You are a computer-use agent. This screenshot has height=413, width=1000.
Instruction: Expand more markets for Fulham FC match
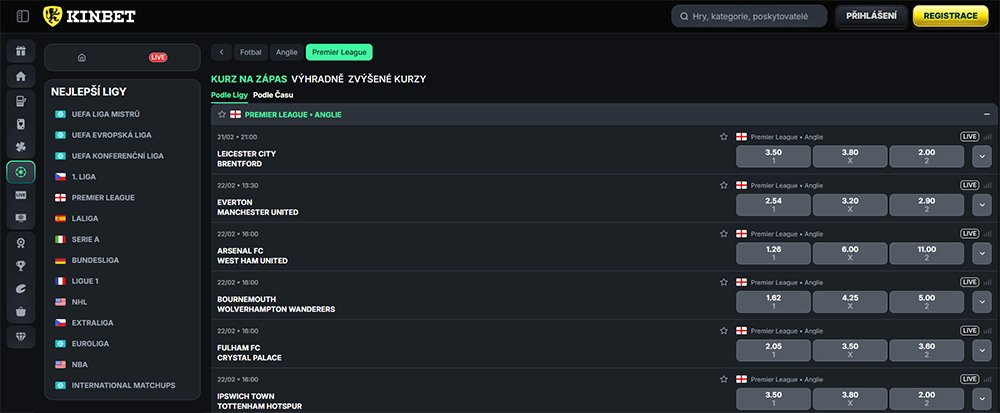tap(982, 351)
